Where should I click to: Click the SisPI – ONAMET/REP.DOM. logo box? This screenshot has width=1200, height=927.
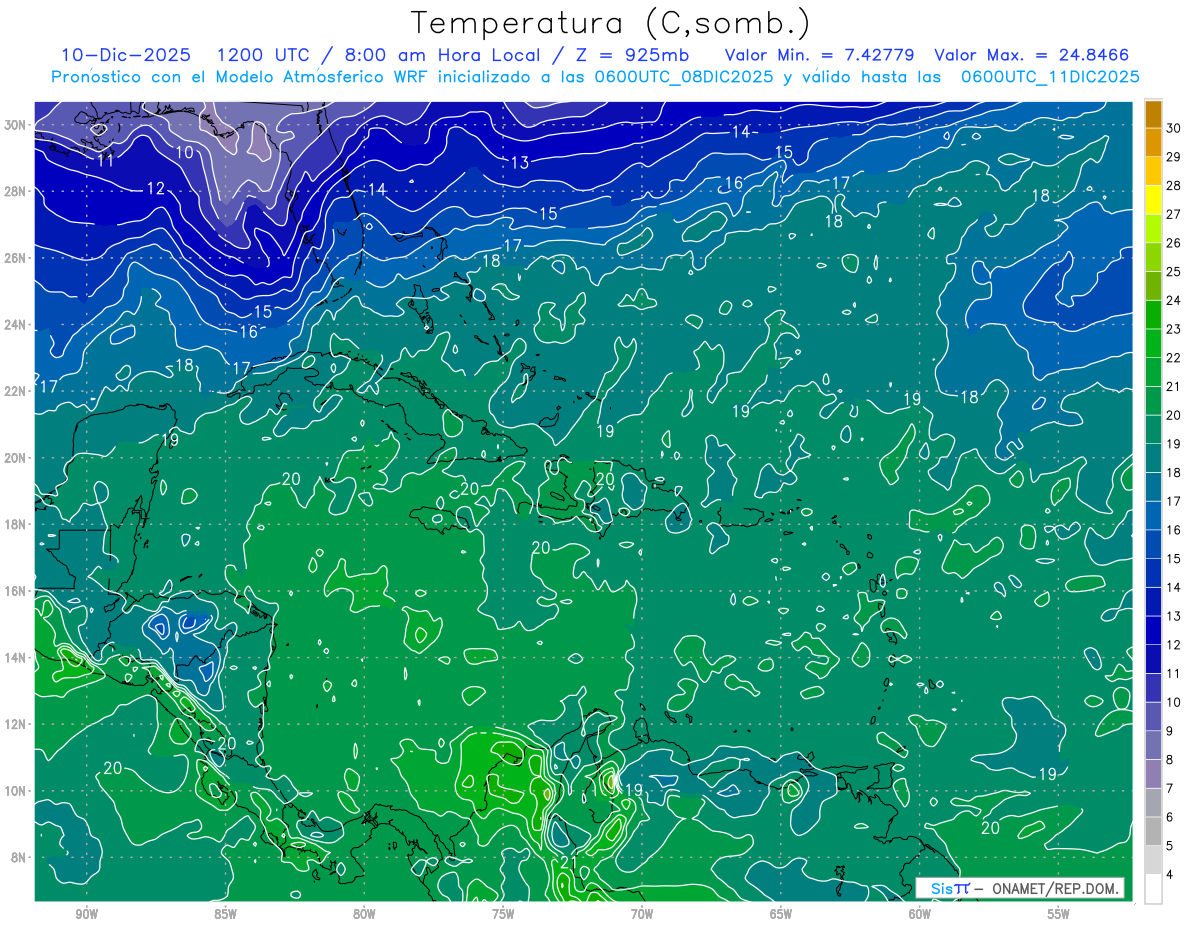[1020, 888]
